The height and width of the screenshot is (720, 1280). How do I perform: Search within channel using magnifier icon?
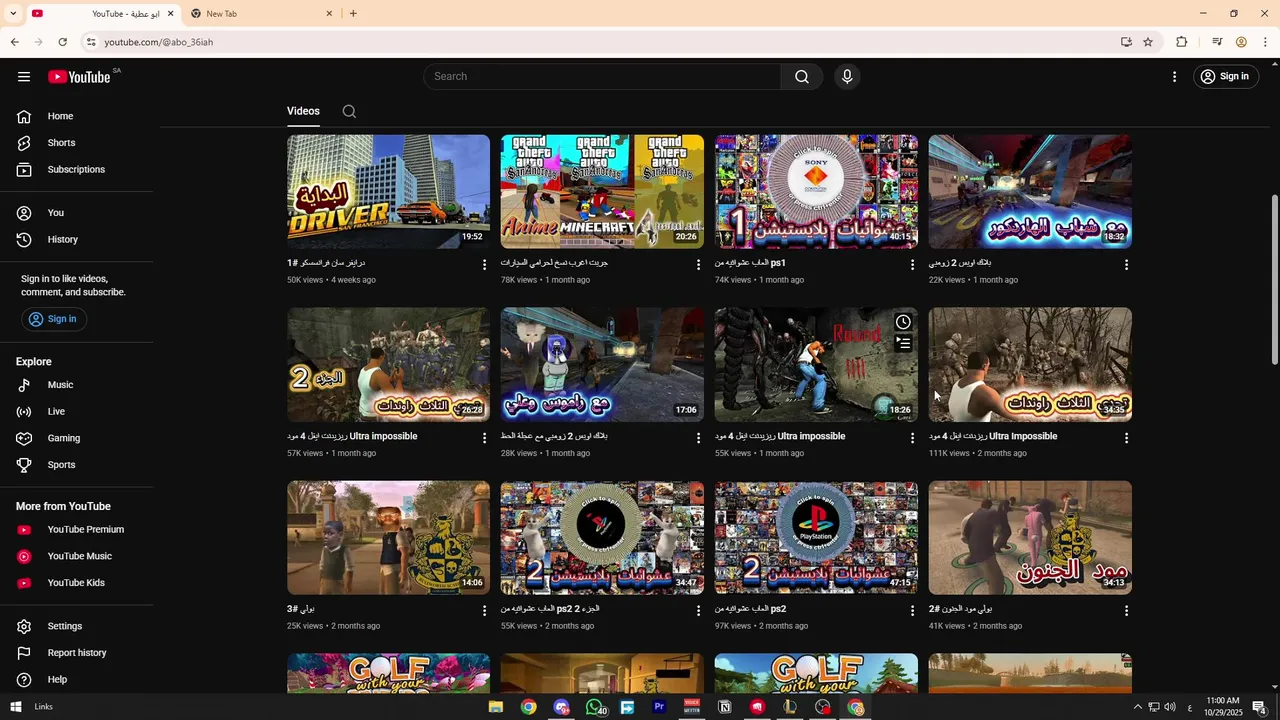[349, 111]
